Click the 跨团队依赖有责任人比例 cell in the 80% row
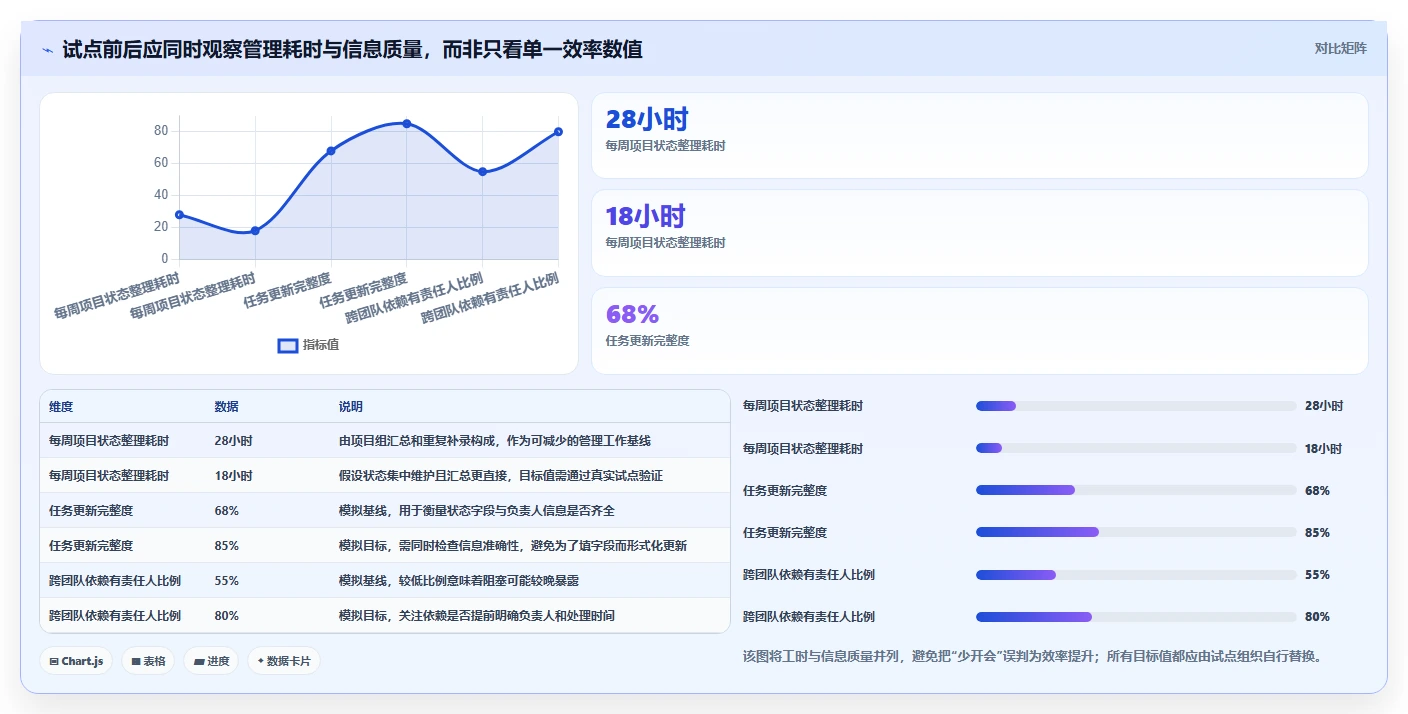Viewport: 1408px width, 714px height. (115, 616)
